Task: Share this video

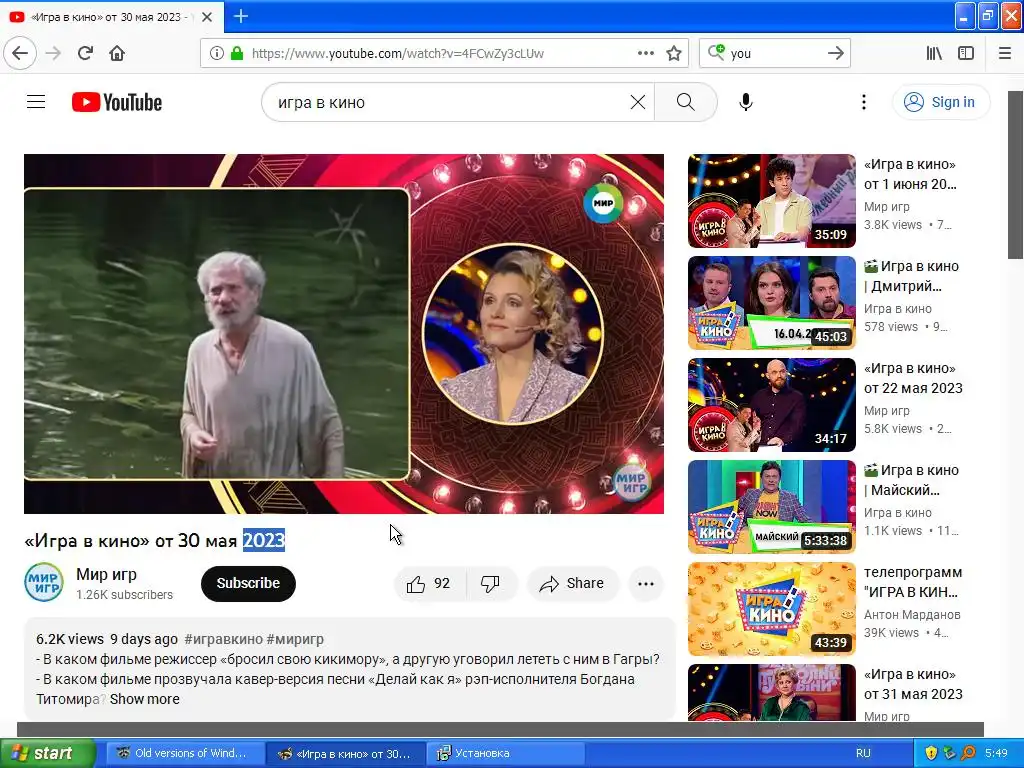Action: (572, 583)
